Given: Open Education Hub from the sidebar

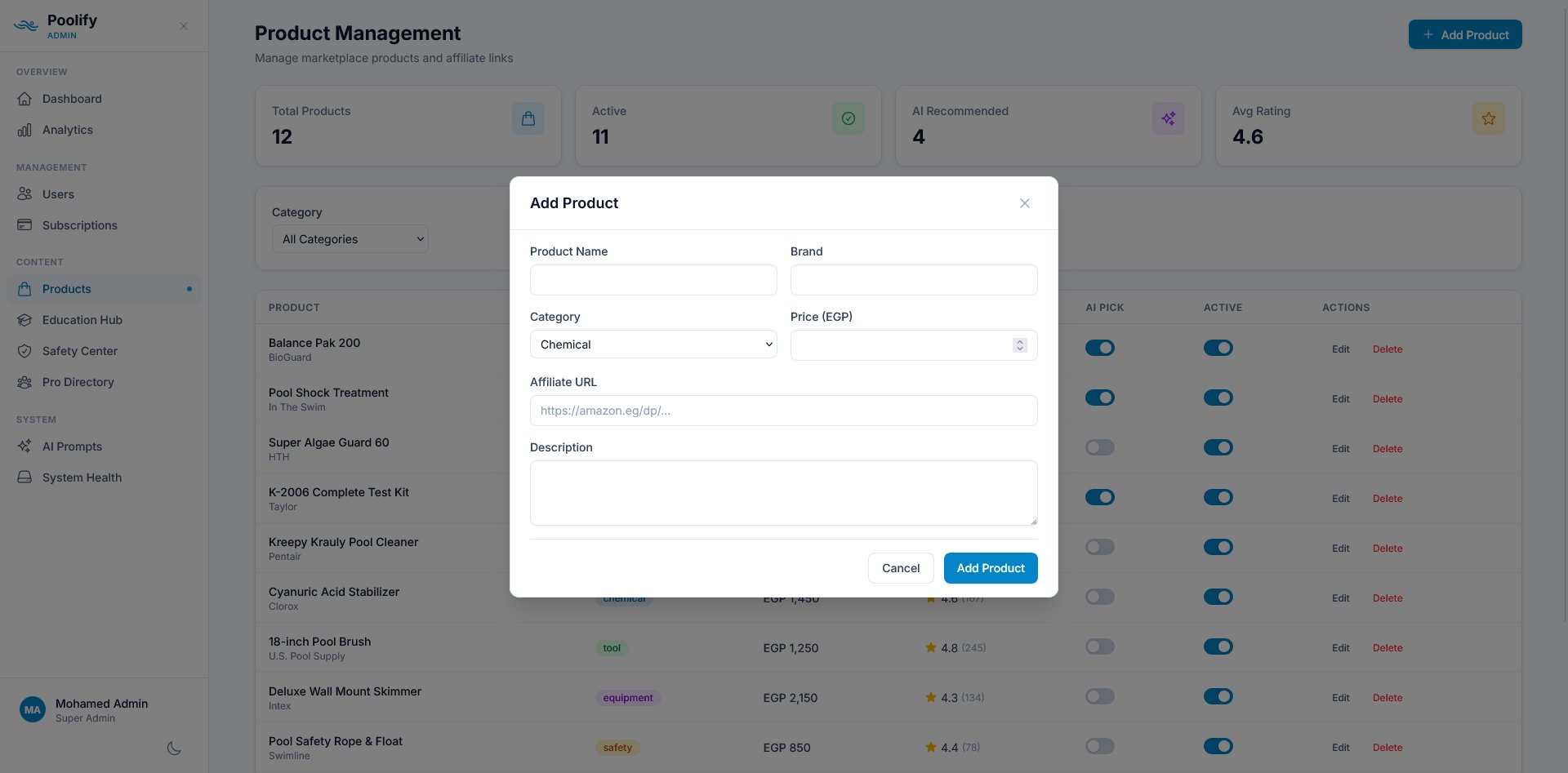Looking at the screenshot, I should [x=82, y=320].
